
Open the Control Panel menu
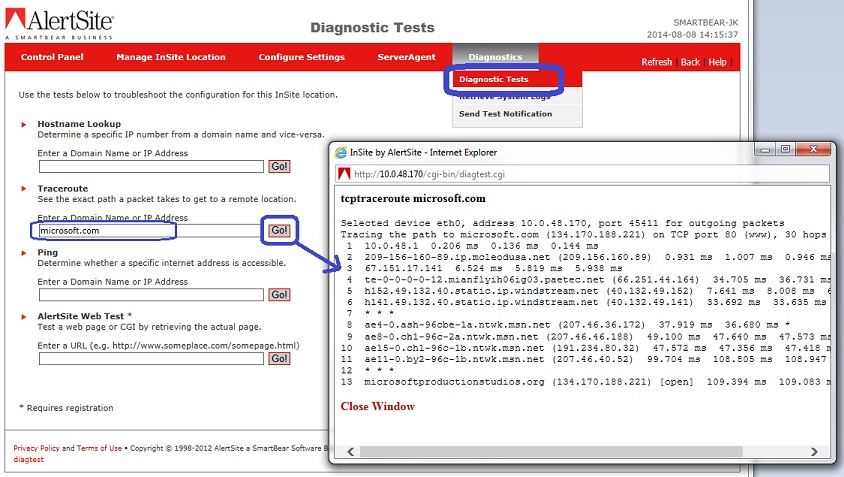52,57
